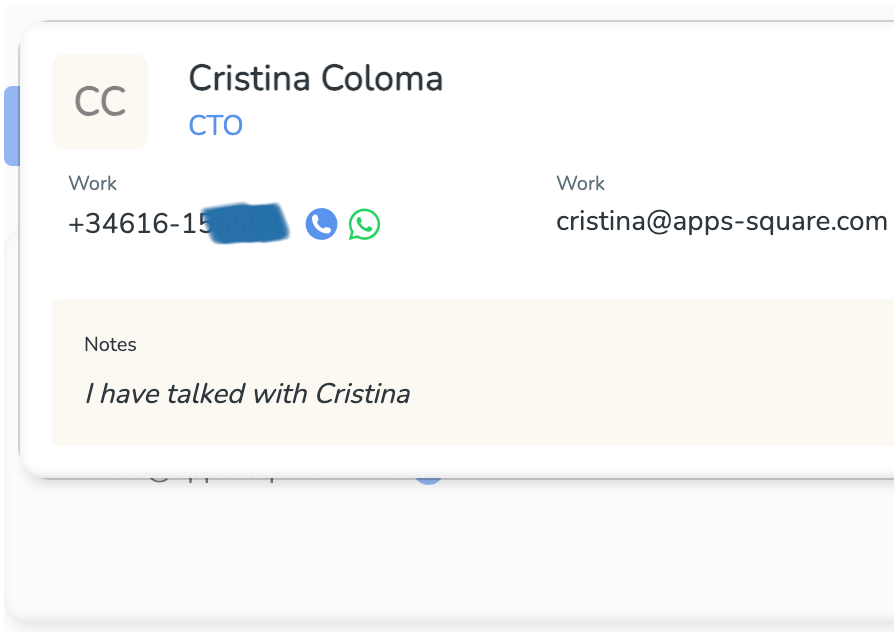Click the CC avatar initials tile
The image size is (894, 632).
click(x=100, y=102)
